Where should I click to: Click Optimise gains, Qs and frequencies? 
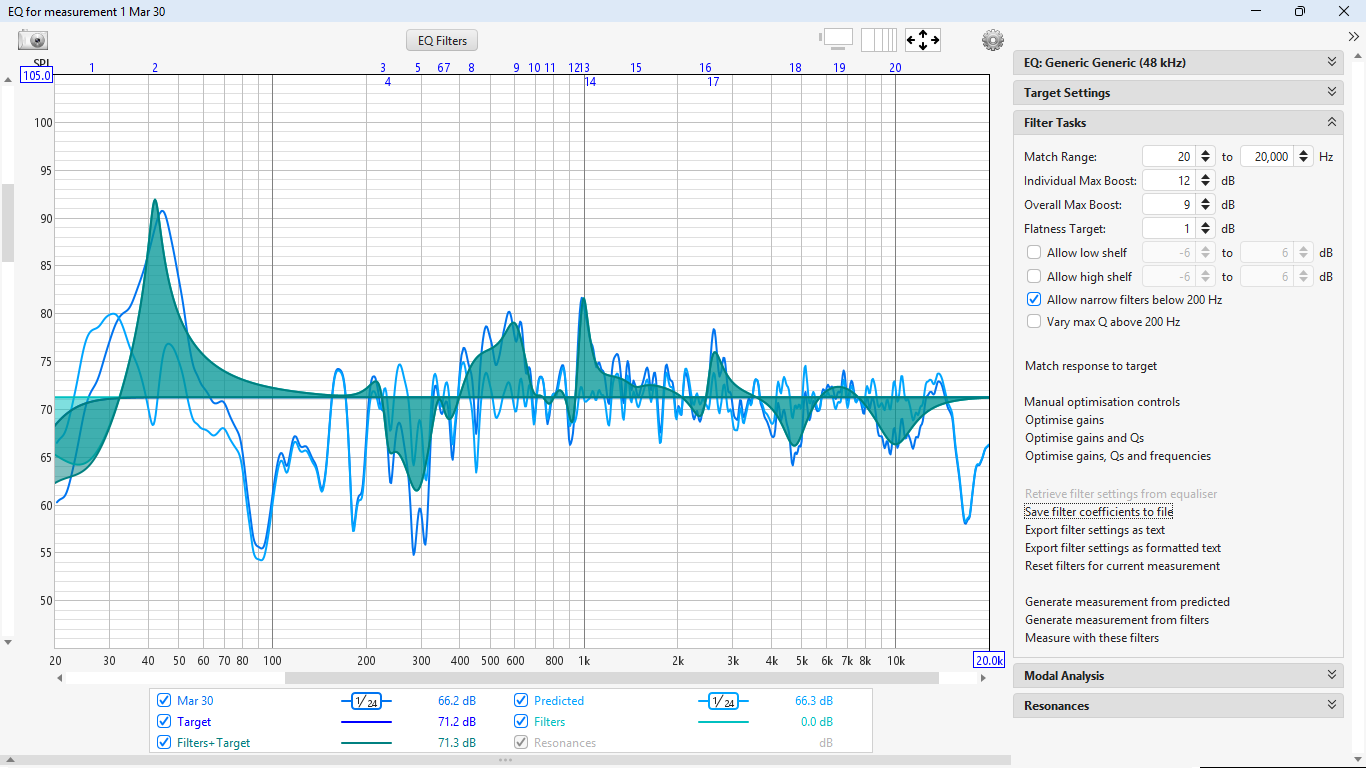click(x=1118, y=456)
